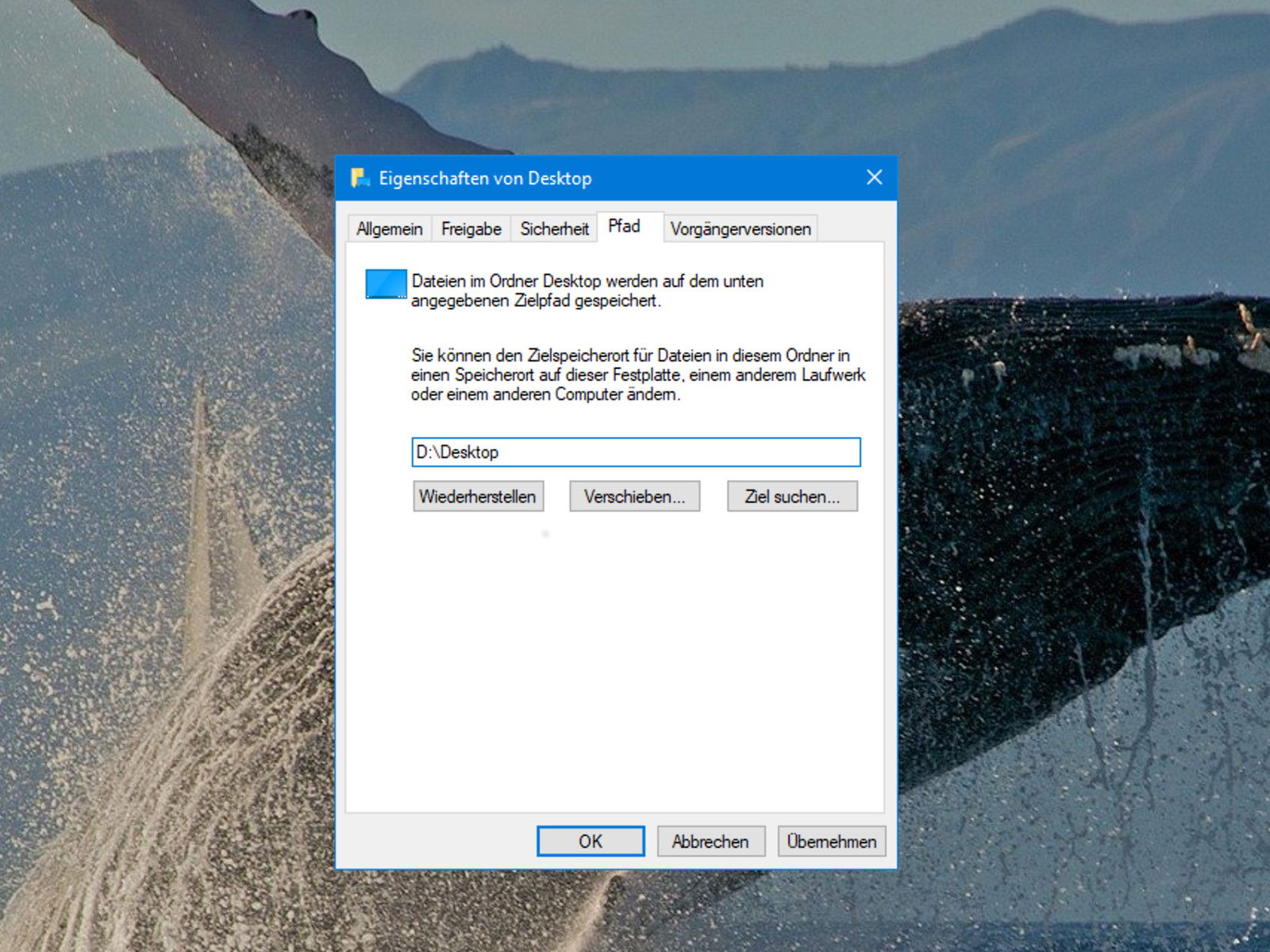Click the Wiederherstellen button
1270x952 pixels.
click(478, 497)
